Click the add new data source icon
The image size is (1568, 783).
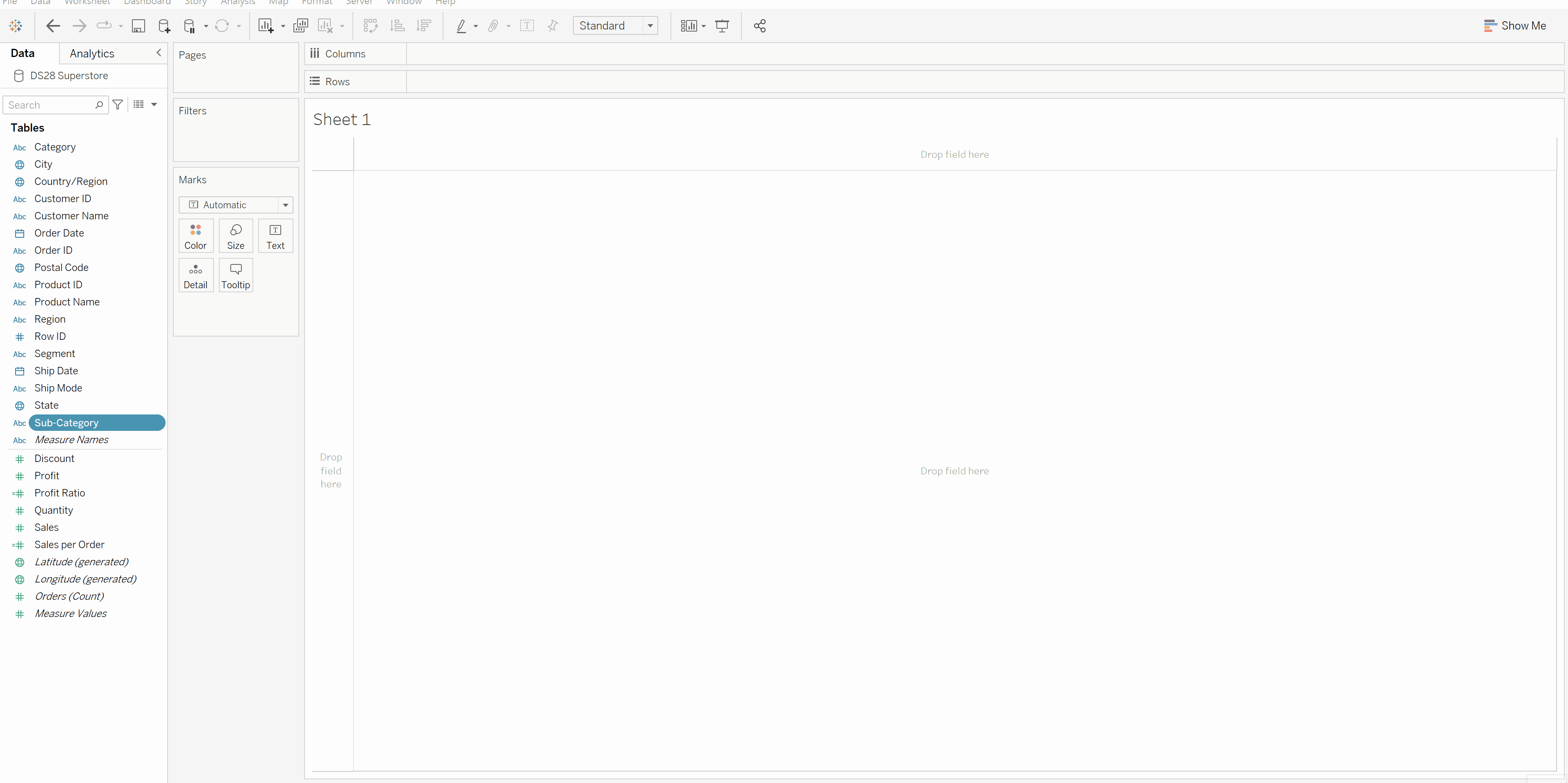coord(164,25)
